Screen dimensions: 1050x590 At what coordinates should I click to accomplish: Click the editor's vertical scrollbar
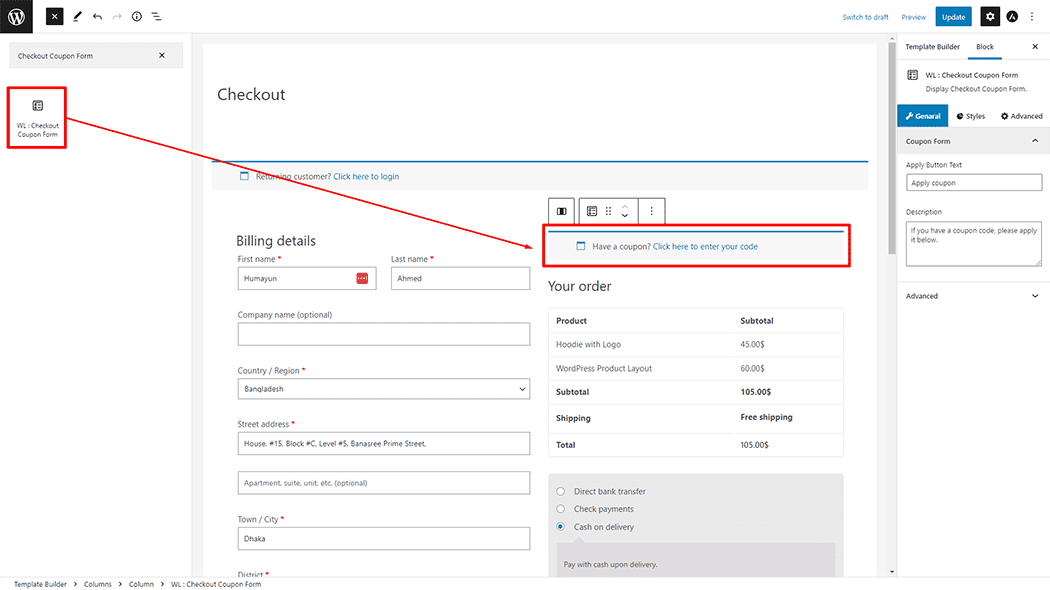tap(891, 200)
